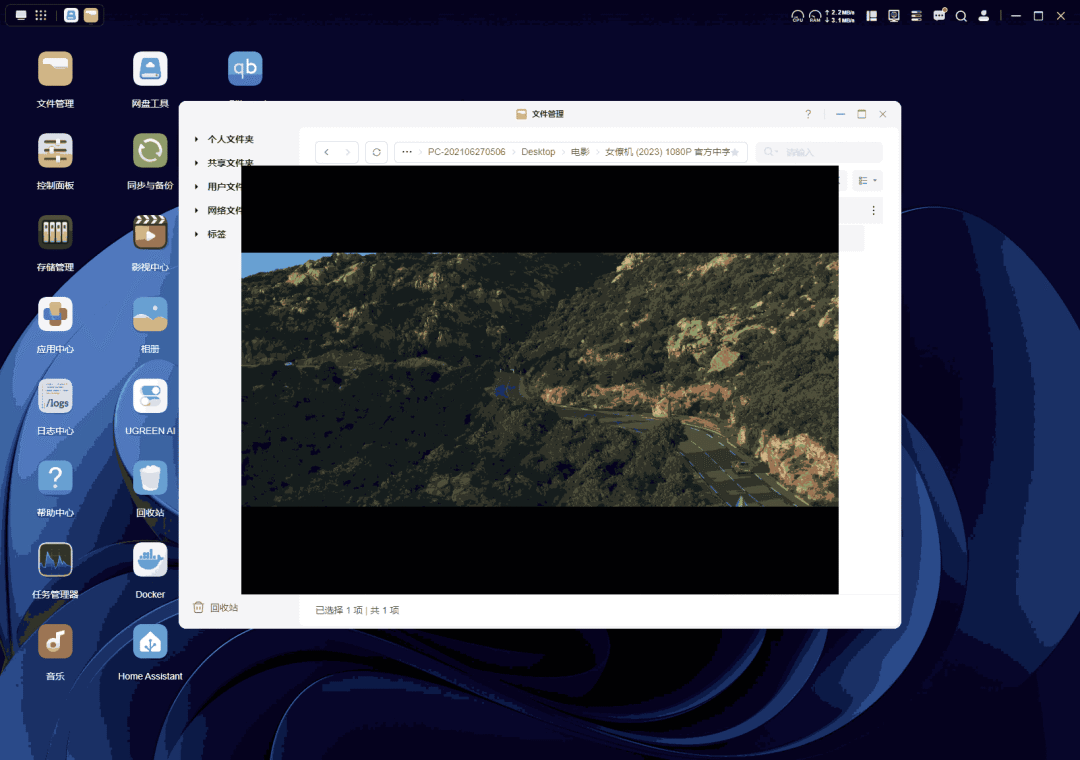Viewport: 1080px width, 760px height.
Task: Open the 相册 desktop icon
Action: (150, 315)
